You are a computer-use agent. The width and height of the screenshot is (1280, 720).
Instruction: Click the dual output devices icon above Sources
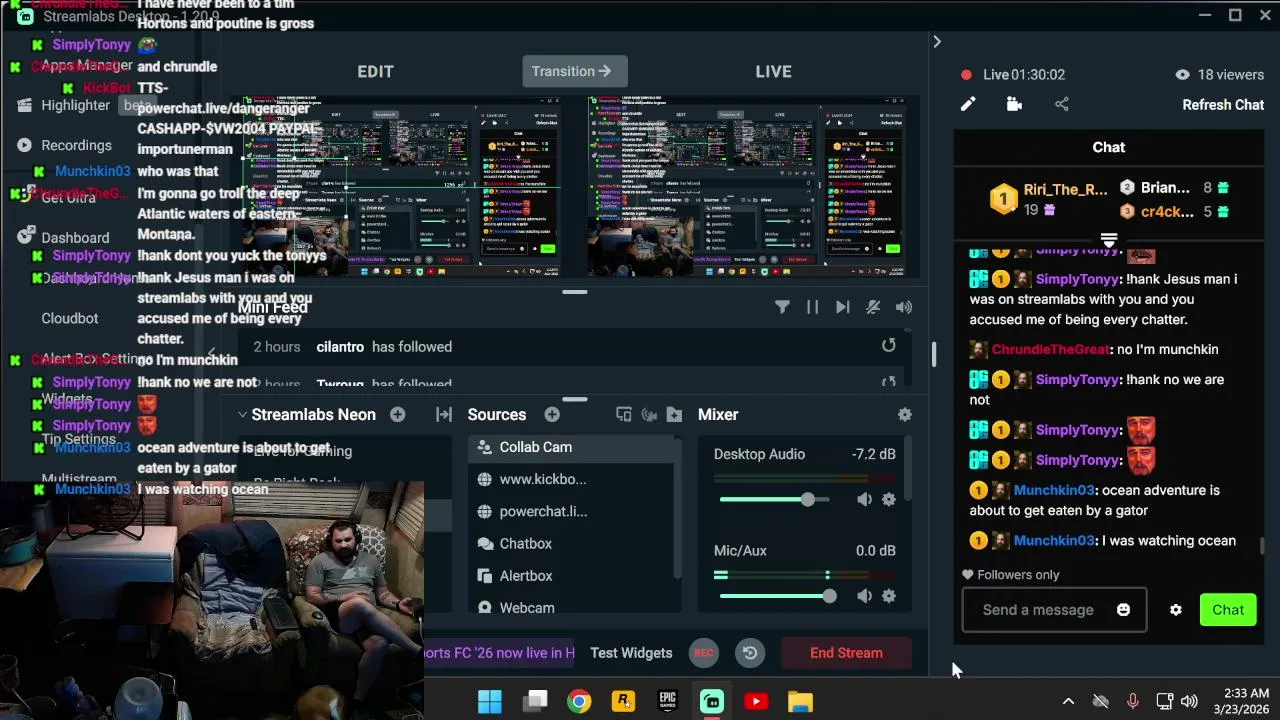click(623, 414)
